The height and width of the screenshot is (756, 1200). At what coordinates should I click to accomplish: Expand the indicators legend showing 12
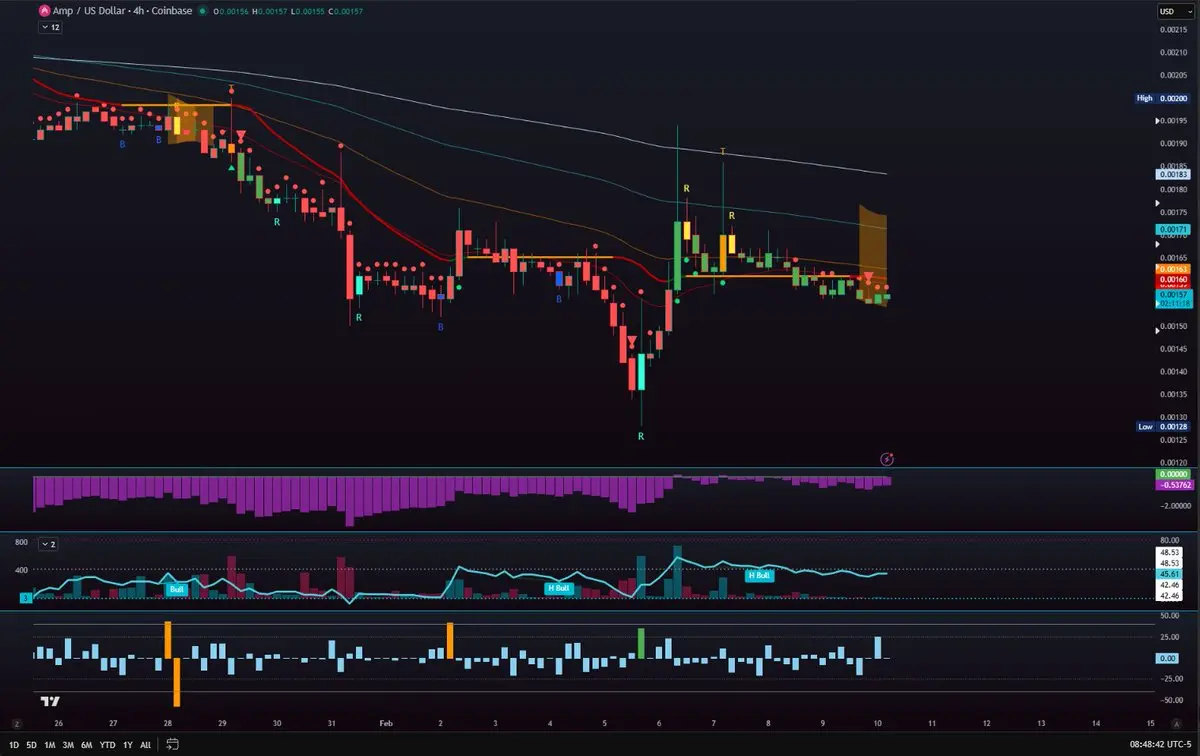[50, 29]
